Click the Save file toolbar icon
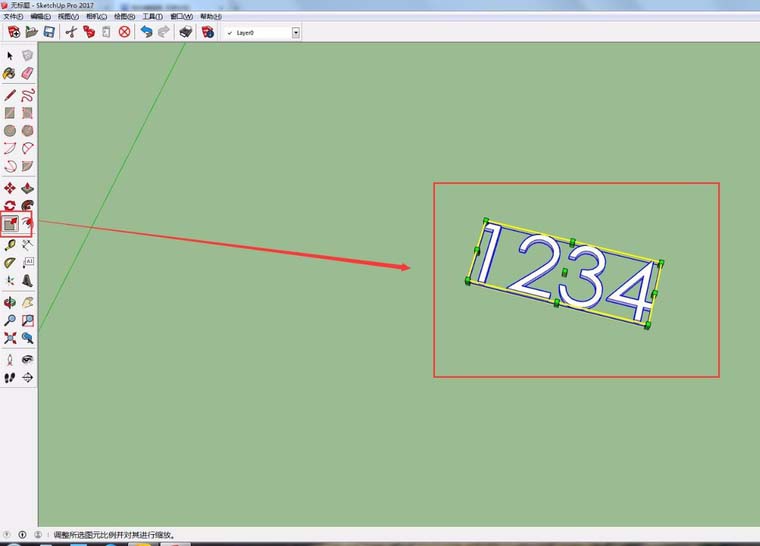The height and width of the screenshot is (546, 760). 49,32
